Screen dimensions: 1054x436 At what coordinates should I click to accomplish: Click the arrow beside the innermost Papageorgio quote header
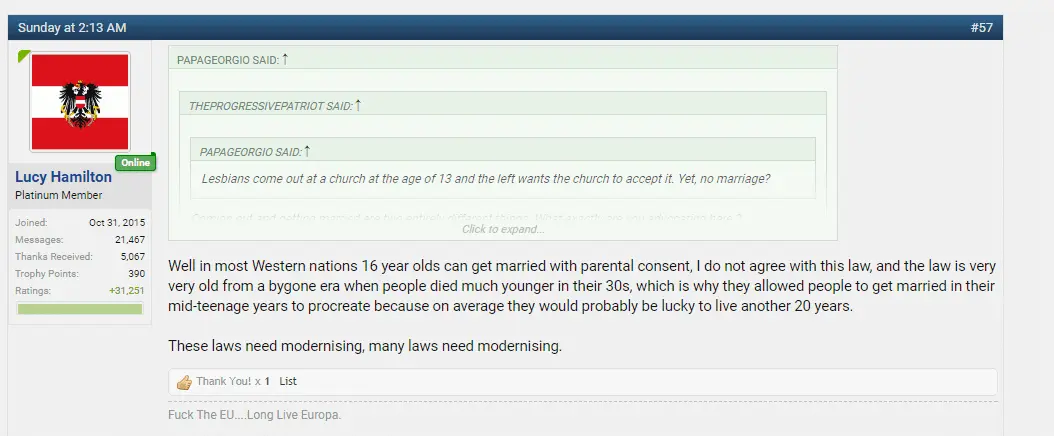point(307,150)
